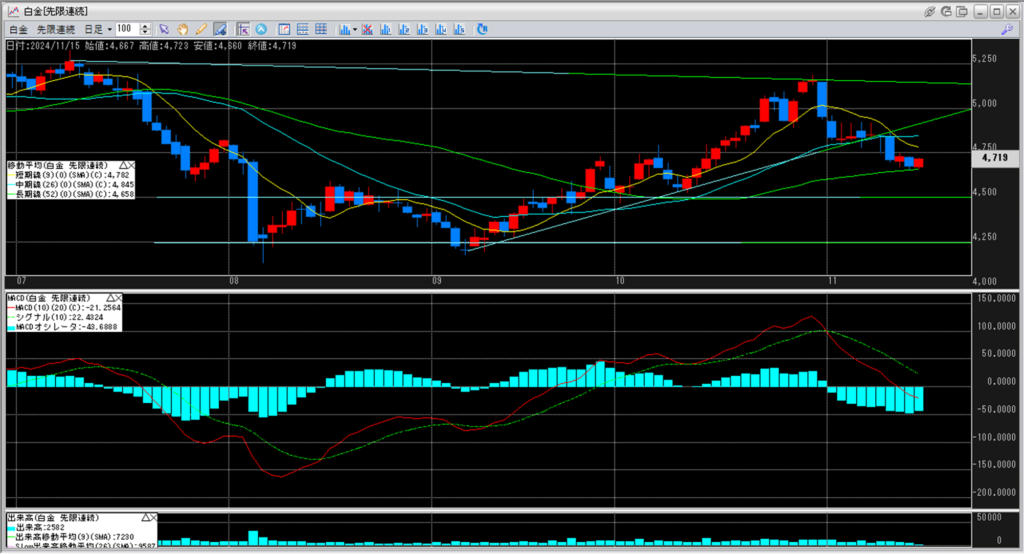The image size is (1024, 554).
Task: Click the refresh chart icon in toolbar
Action: point(482,29)
